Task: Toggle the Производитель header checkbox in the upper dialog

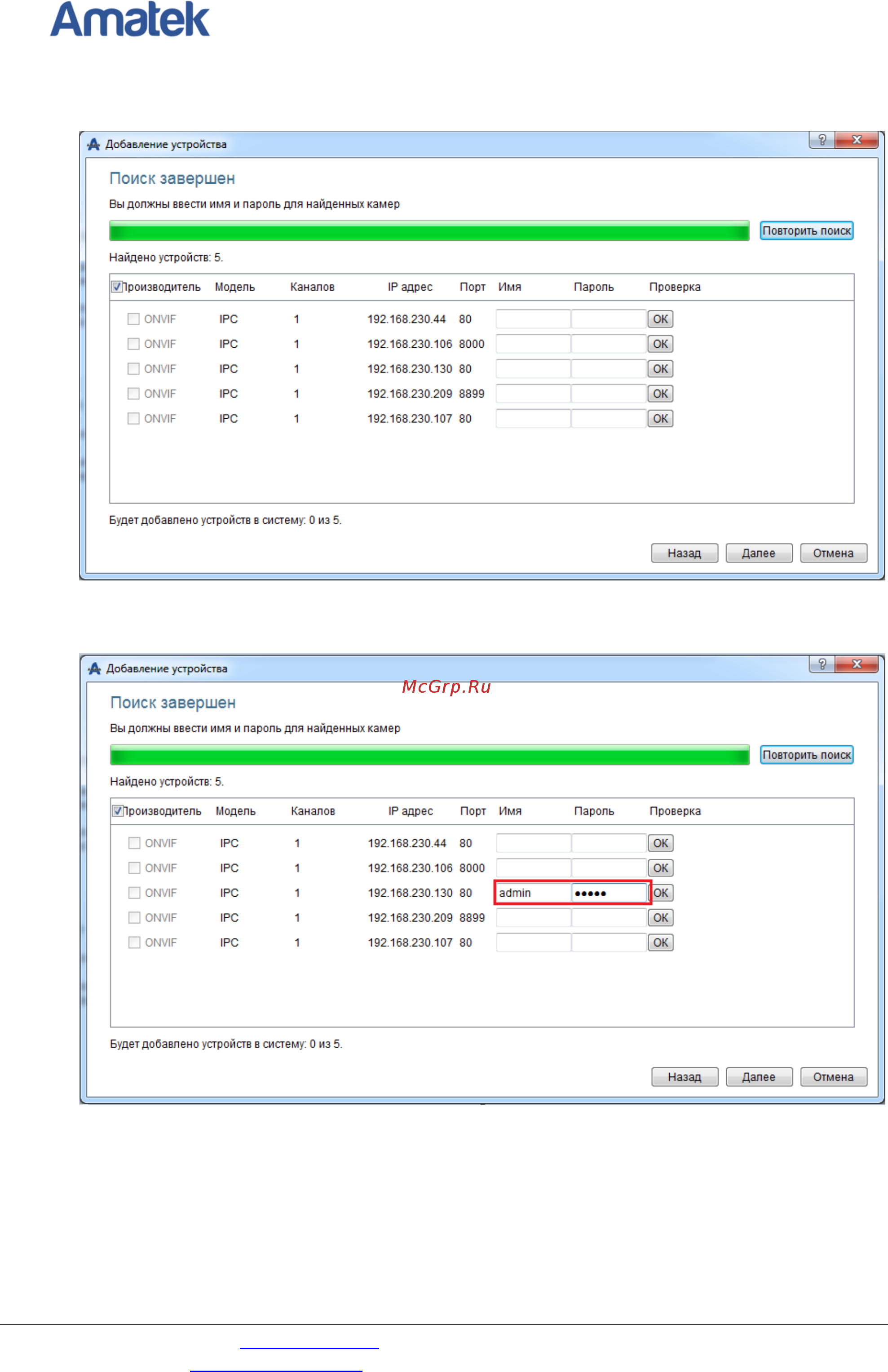Action: point(117,287)
